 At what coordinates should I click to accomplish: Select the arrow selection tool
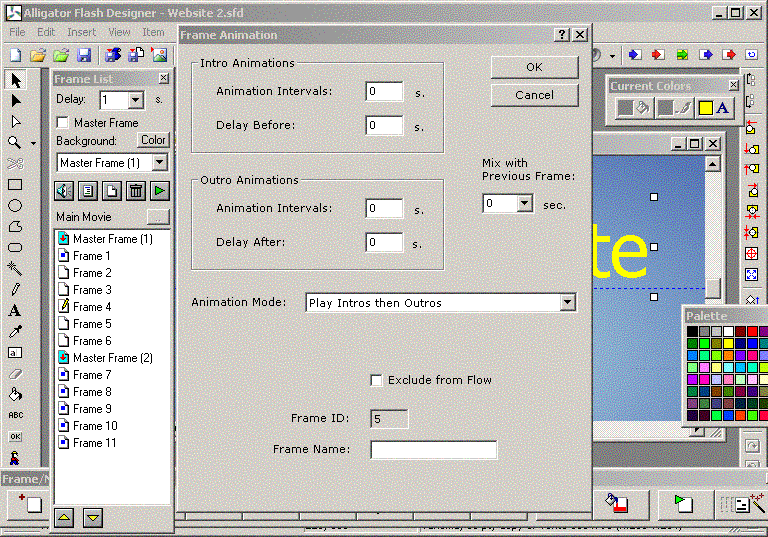16,80
